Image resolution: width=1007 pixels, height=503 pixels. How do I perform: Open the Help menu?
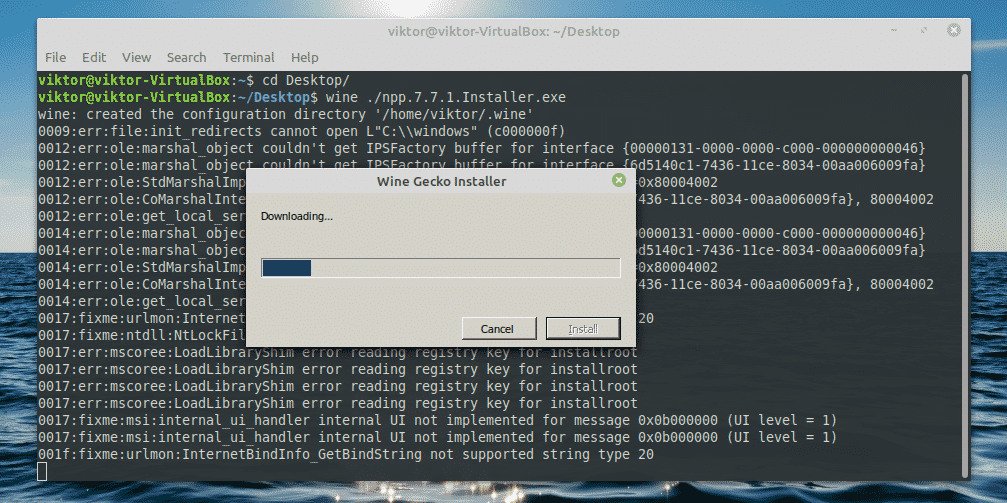coord(304,57)
